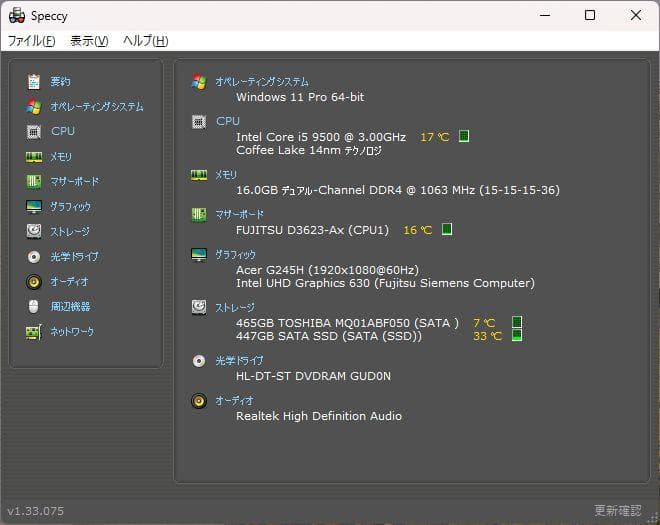Image resolution: width=660 pixels, height=525 pixels.
Task: Click the FUJITSU D3623-Ax (CPU1) text
Action: click(312, 230)
